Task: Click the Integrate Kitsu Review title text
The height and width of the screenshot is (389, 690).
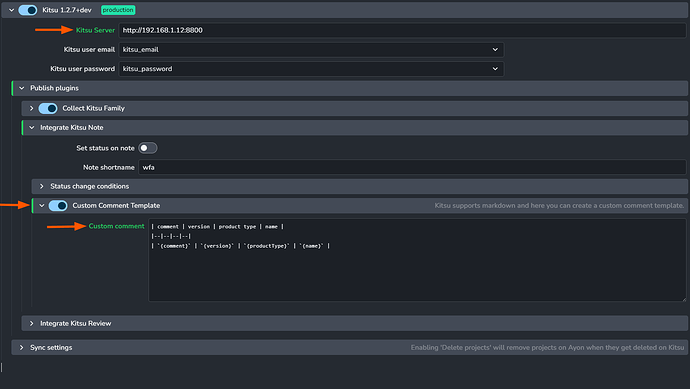Action: tap(76, 323)
